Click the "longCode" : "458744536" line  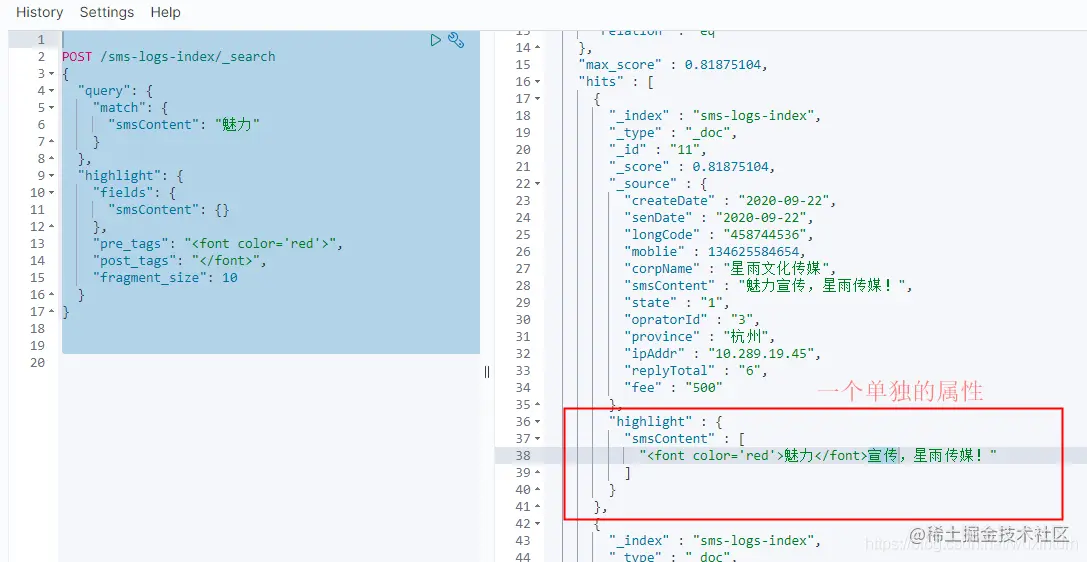click(x=719, y=235)
